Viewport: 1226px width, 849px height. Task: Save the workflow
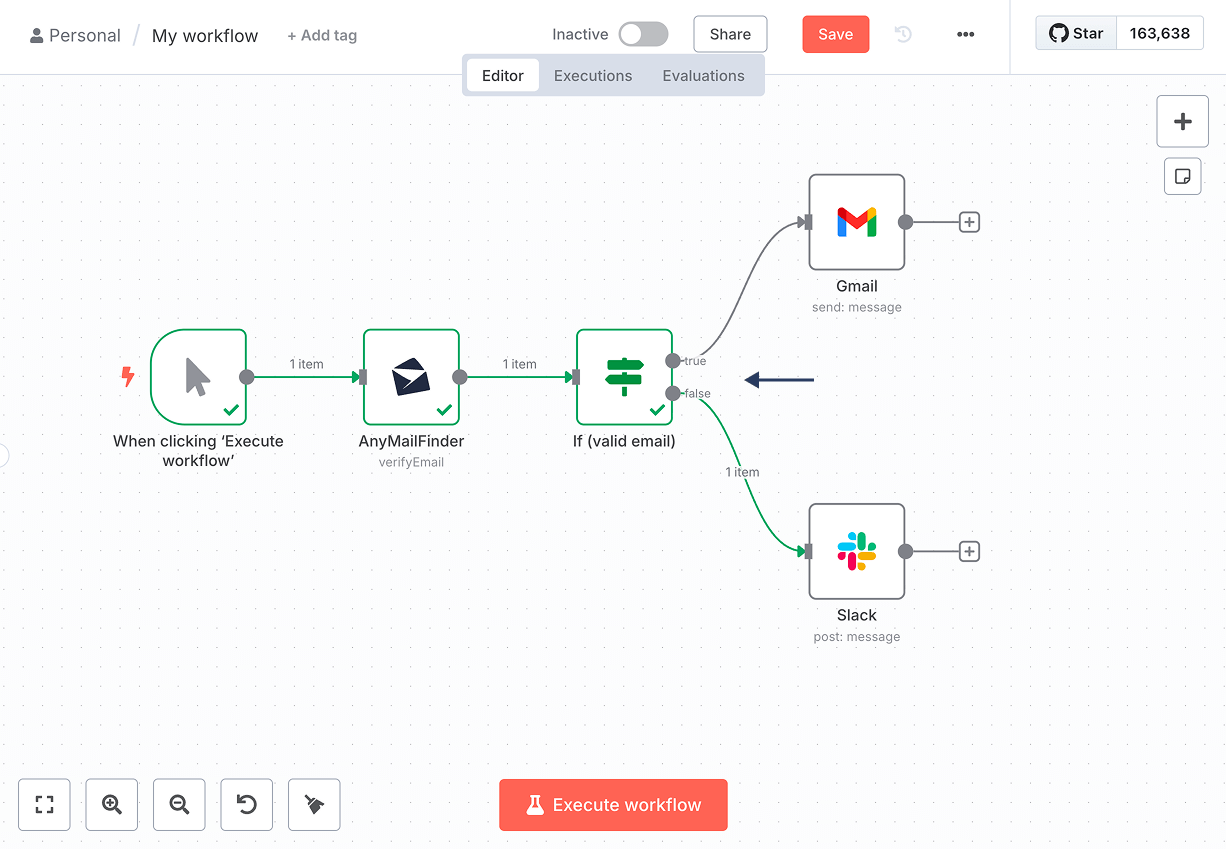click(x=835, y=34)
